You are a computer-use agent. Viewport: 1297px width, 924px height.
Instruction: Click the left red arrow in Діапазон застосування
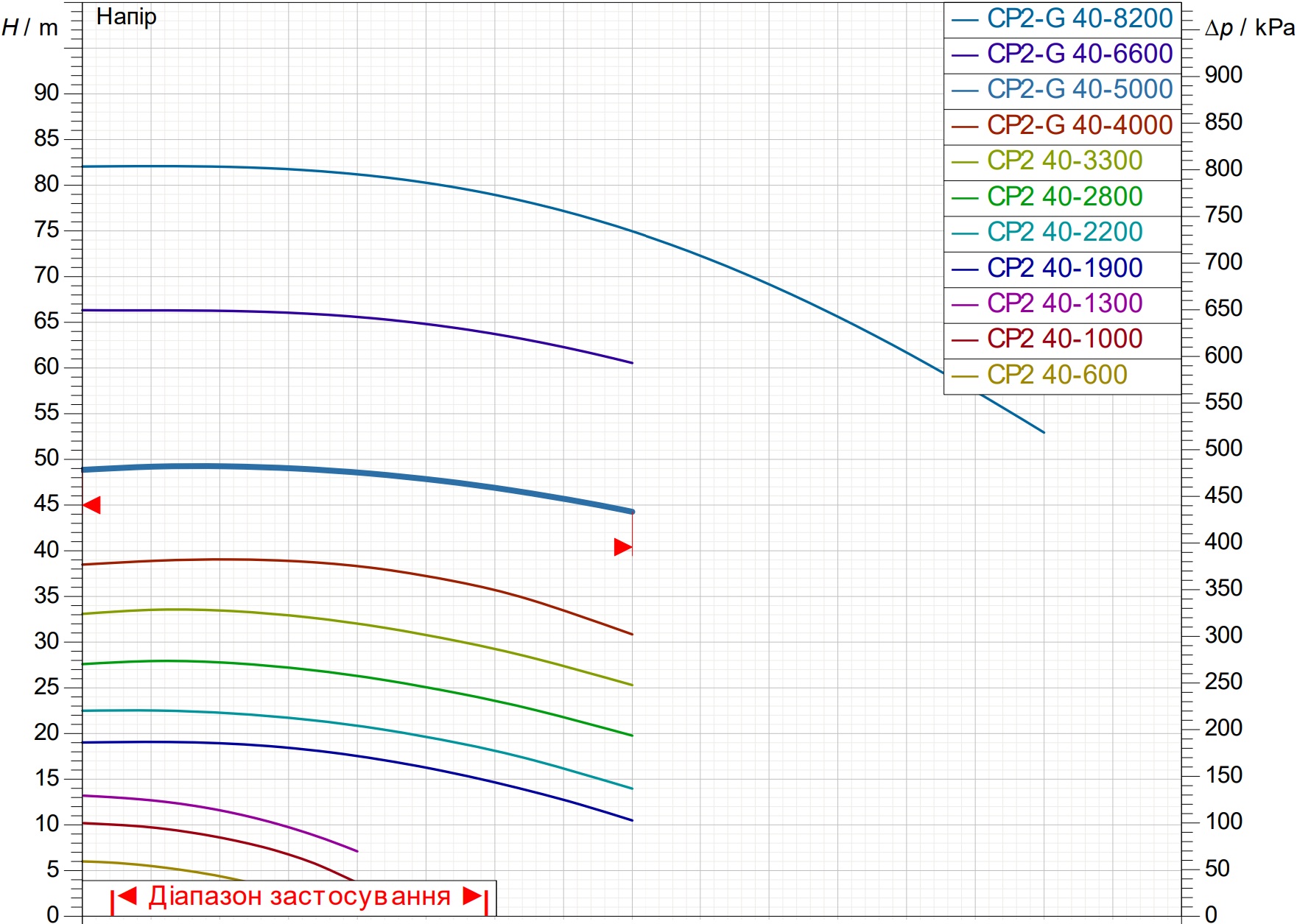127,896
